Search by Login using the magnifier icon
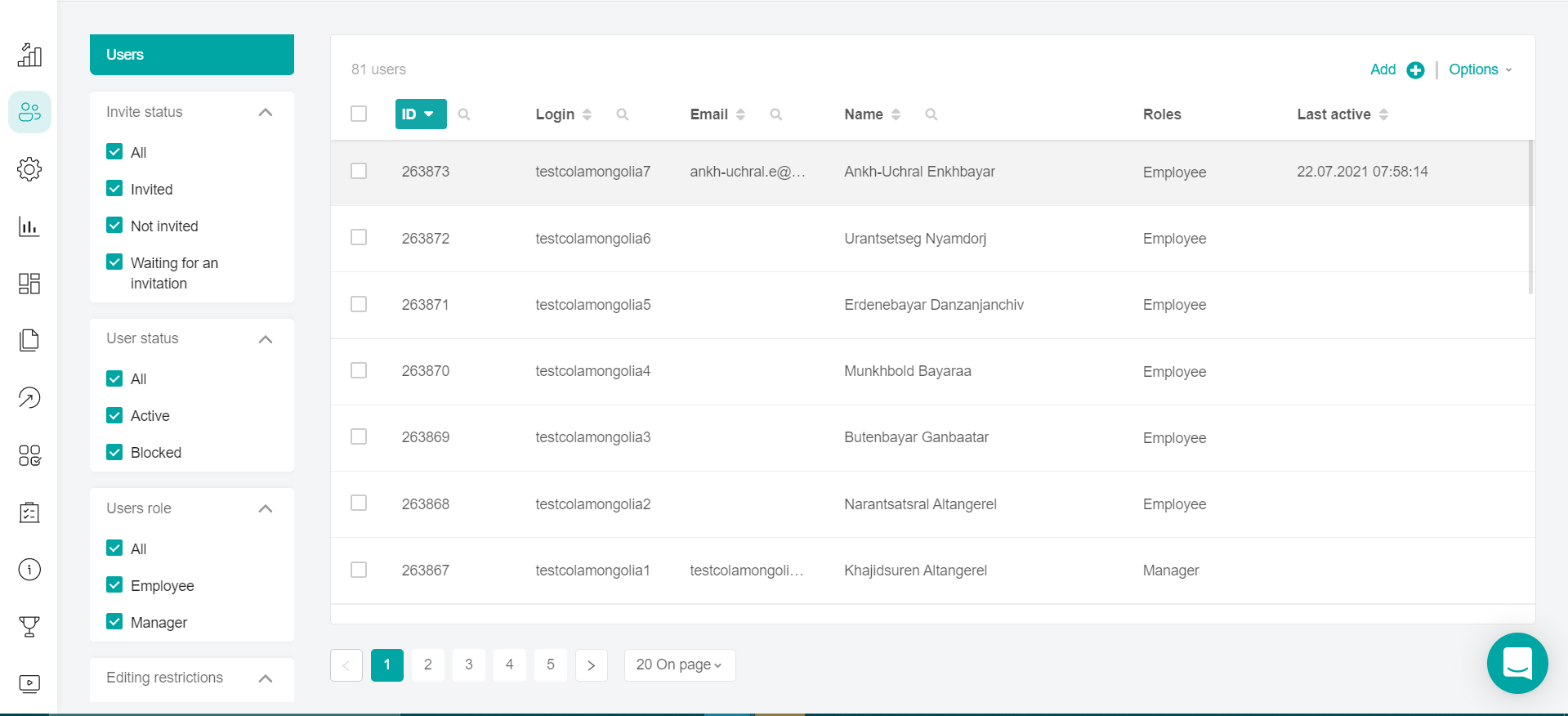The height and width of the screenshot is (716, 1568). tap(623, 114)
